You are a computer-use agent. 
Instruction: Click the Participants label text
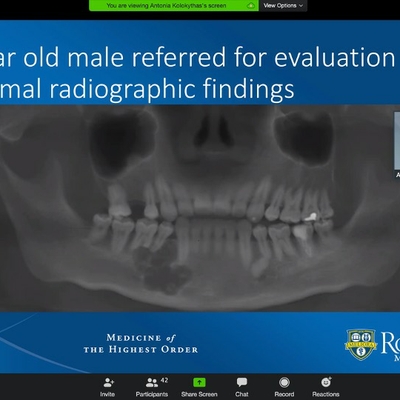pyautogui.click(x=152, y=394)
